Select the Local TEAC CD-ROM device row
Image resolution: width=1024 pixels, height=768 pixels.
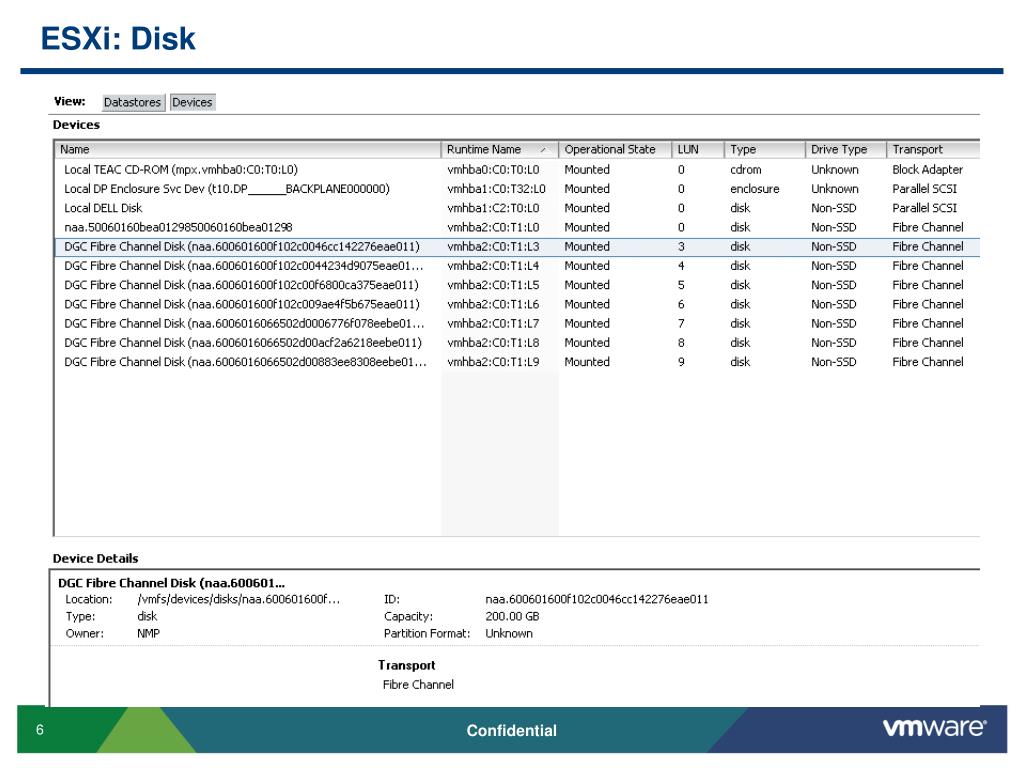(x=517, y=170)
